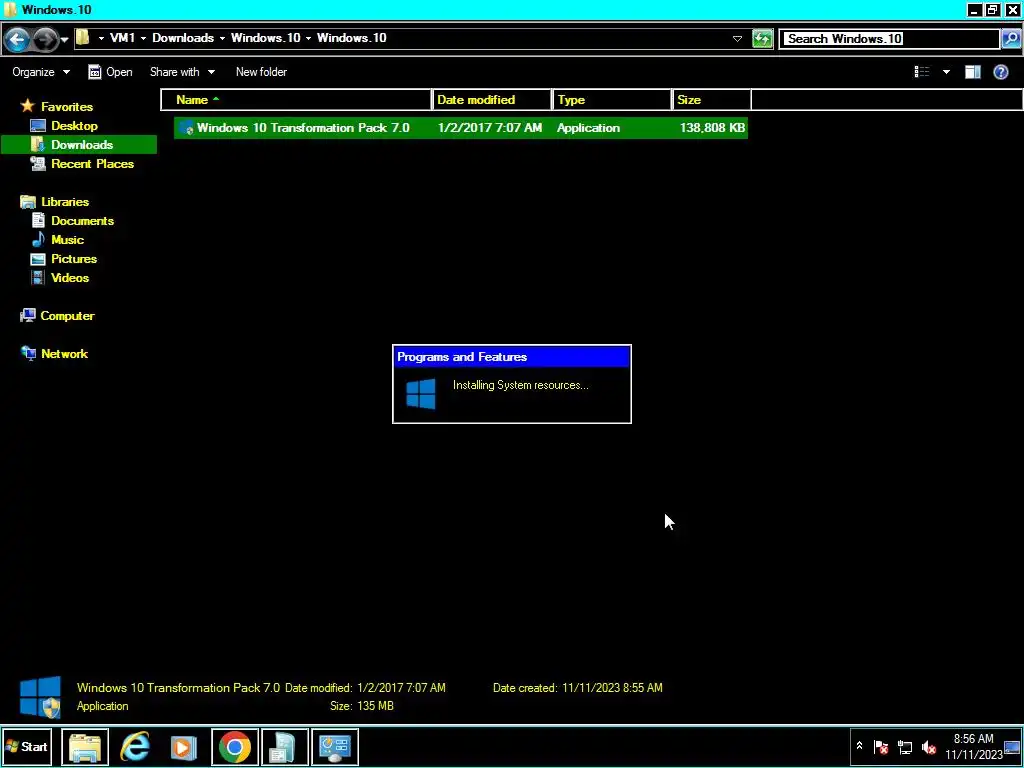
Task: Launch Google Chrome from taskbar
Action: (235, 746)
